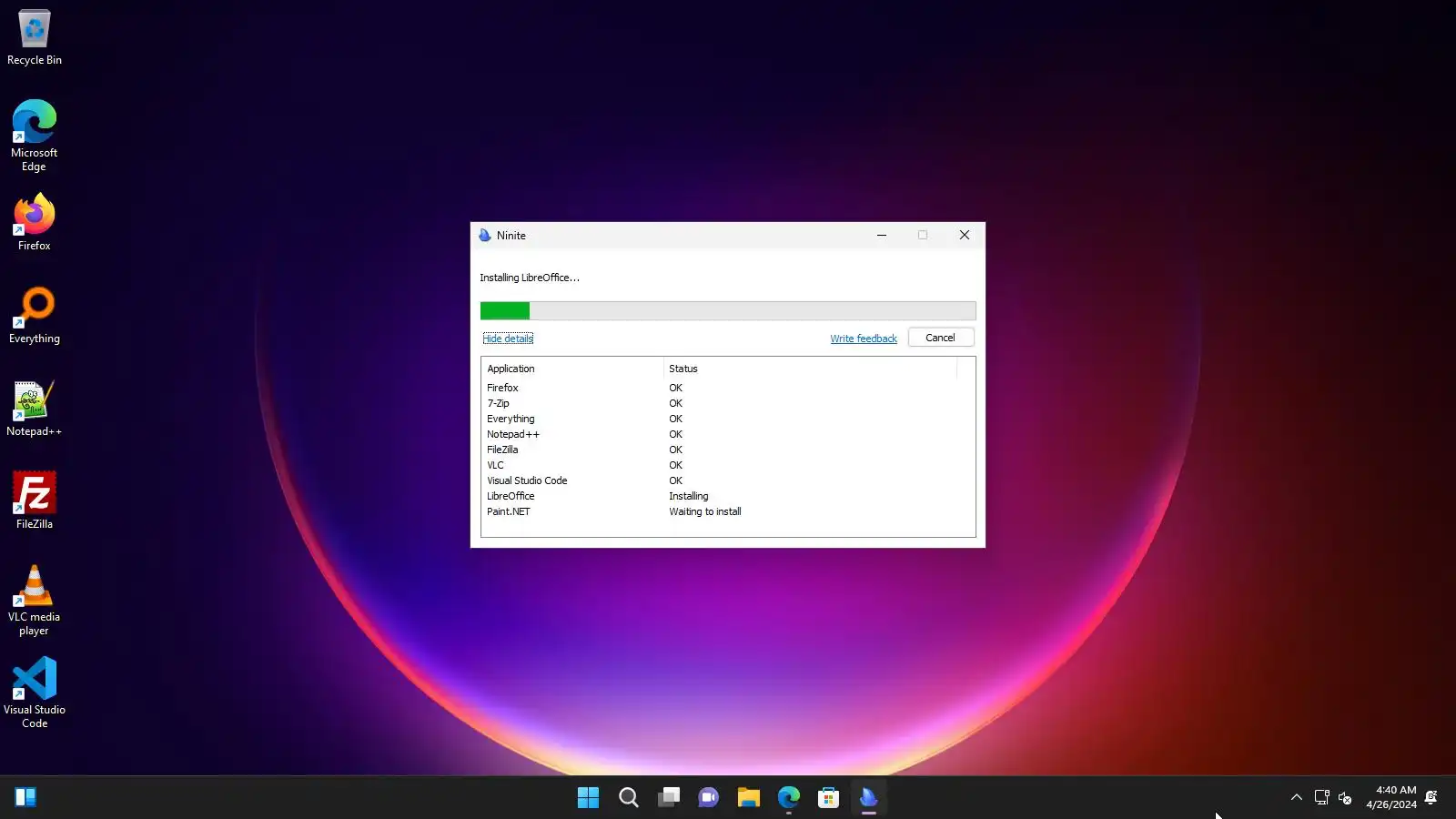Select the Visual Studio Code list row
Image resolution: width=1456 pixels, height=819 pixels.
pos(728,480)
